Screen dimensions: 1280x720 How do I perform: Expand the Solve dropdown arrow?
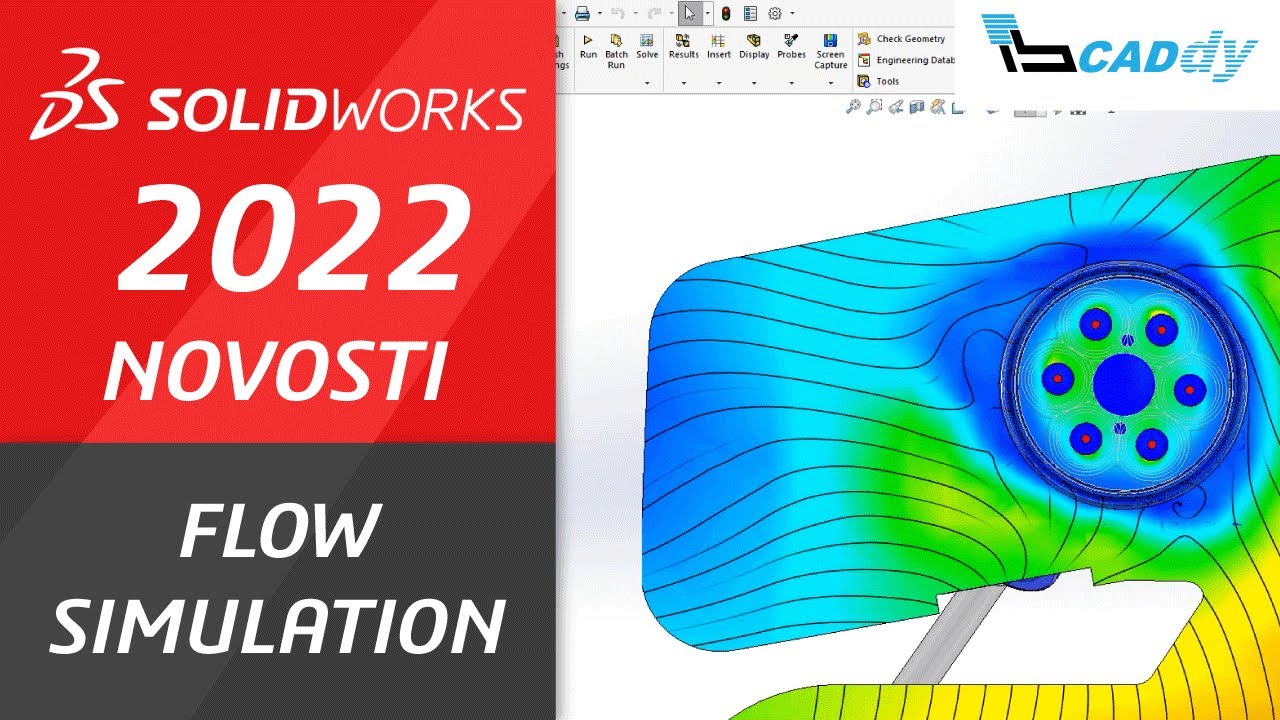[647, 83]
